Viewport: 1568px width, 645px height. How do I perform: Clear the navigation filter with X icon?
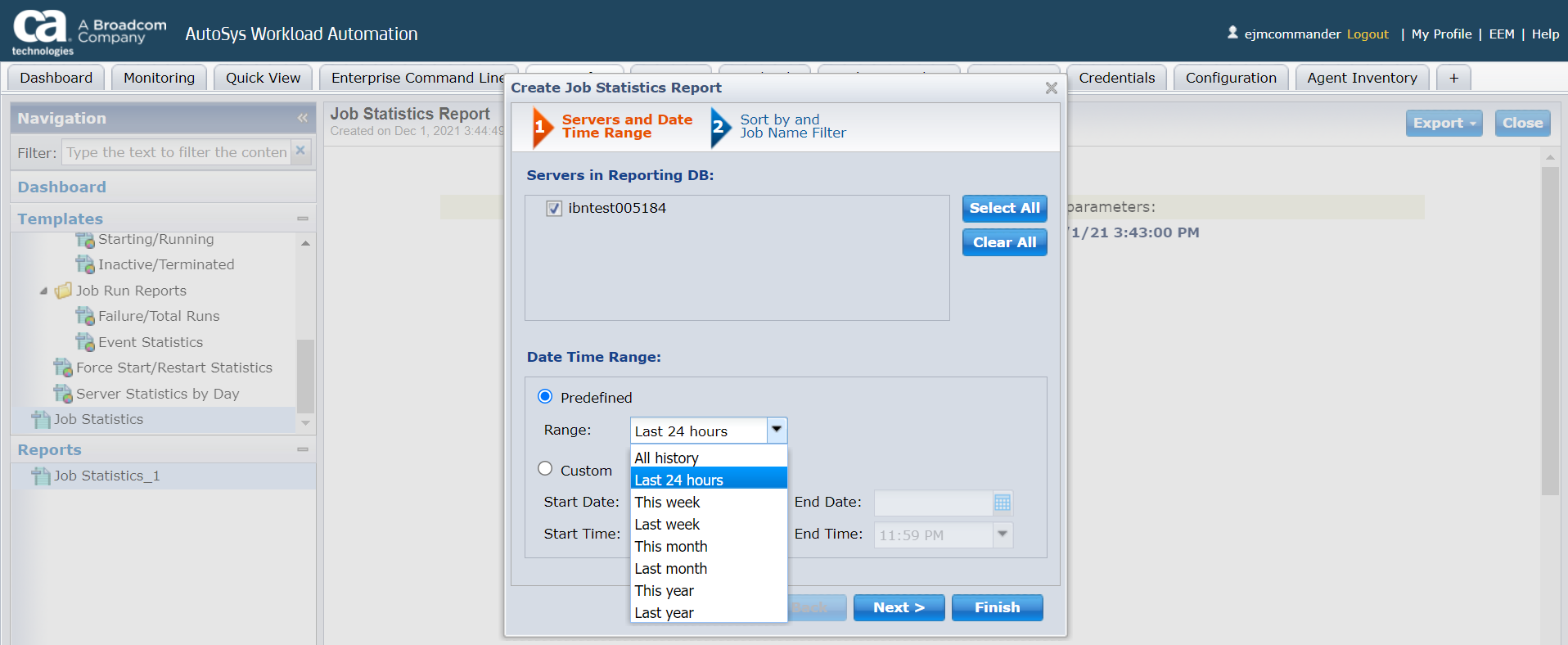(300, 151)
